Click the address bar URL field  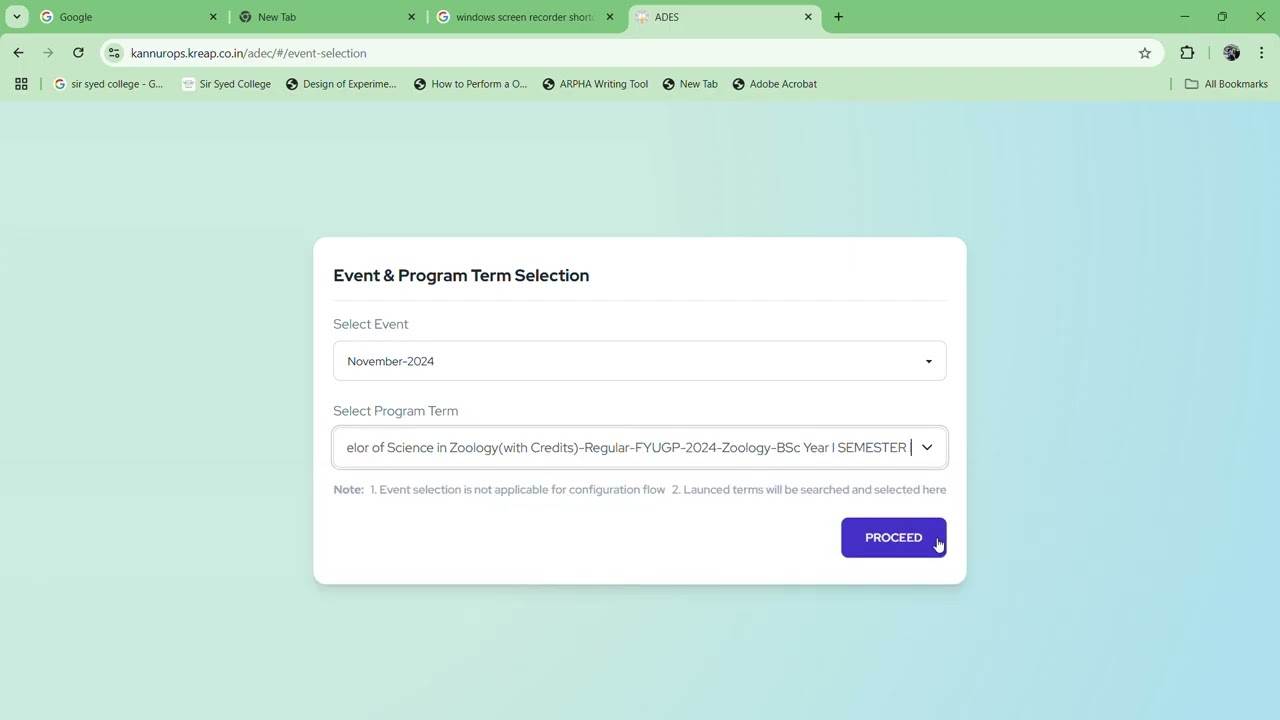pyautogui.click(x=600, y=53)
